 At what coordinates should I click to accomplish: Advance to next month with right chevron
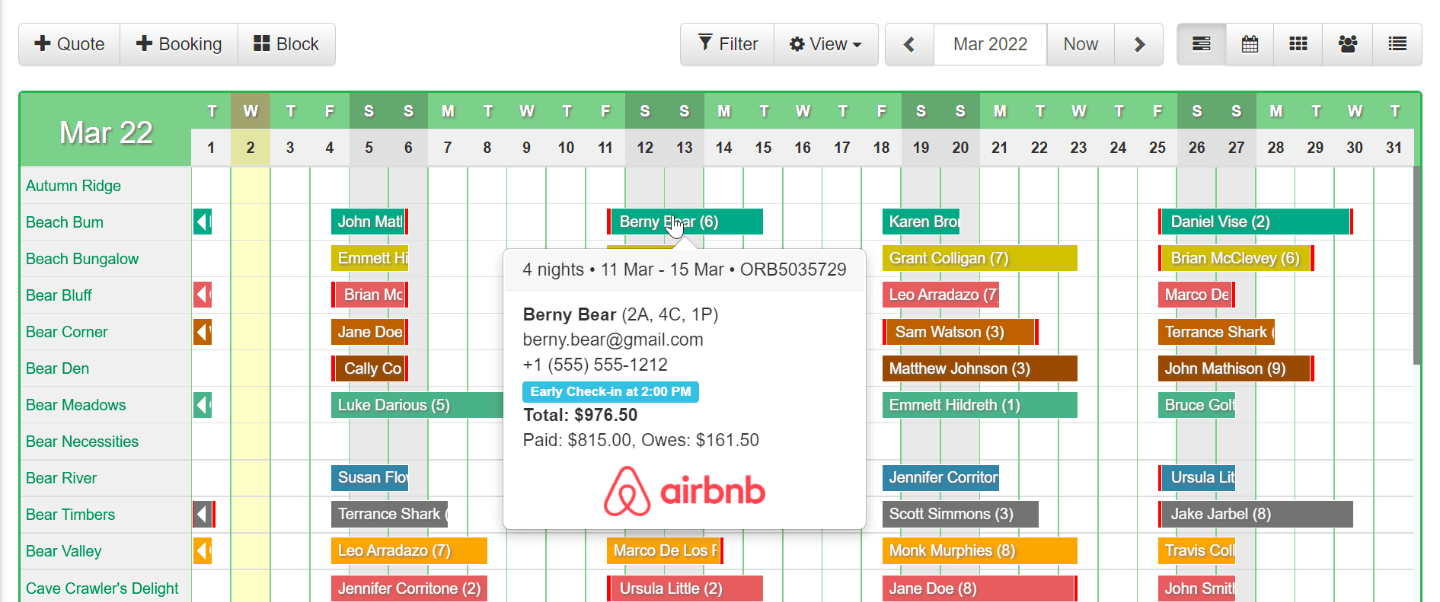[1139, 44]
